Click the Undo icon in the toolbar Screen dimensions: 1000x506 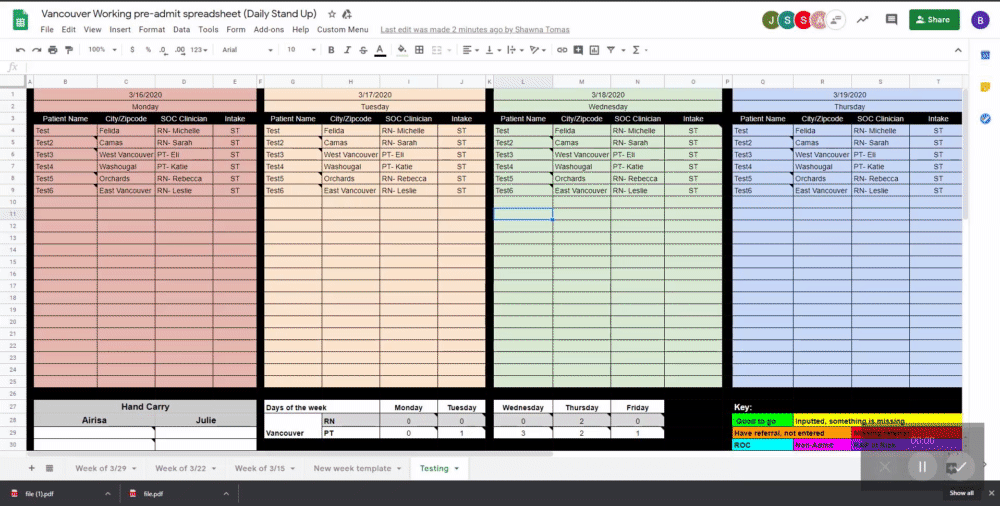[x=20, y=50]
